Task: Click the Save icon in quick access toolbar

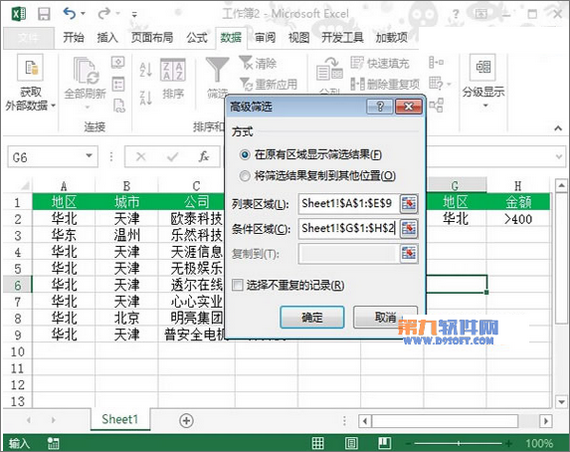Action: (x=44, y=14)
